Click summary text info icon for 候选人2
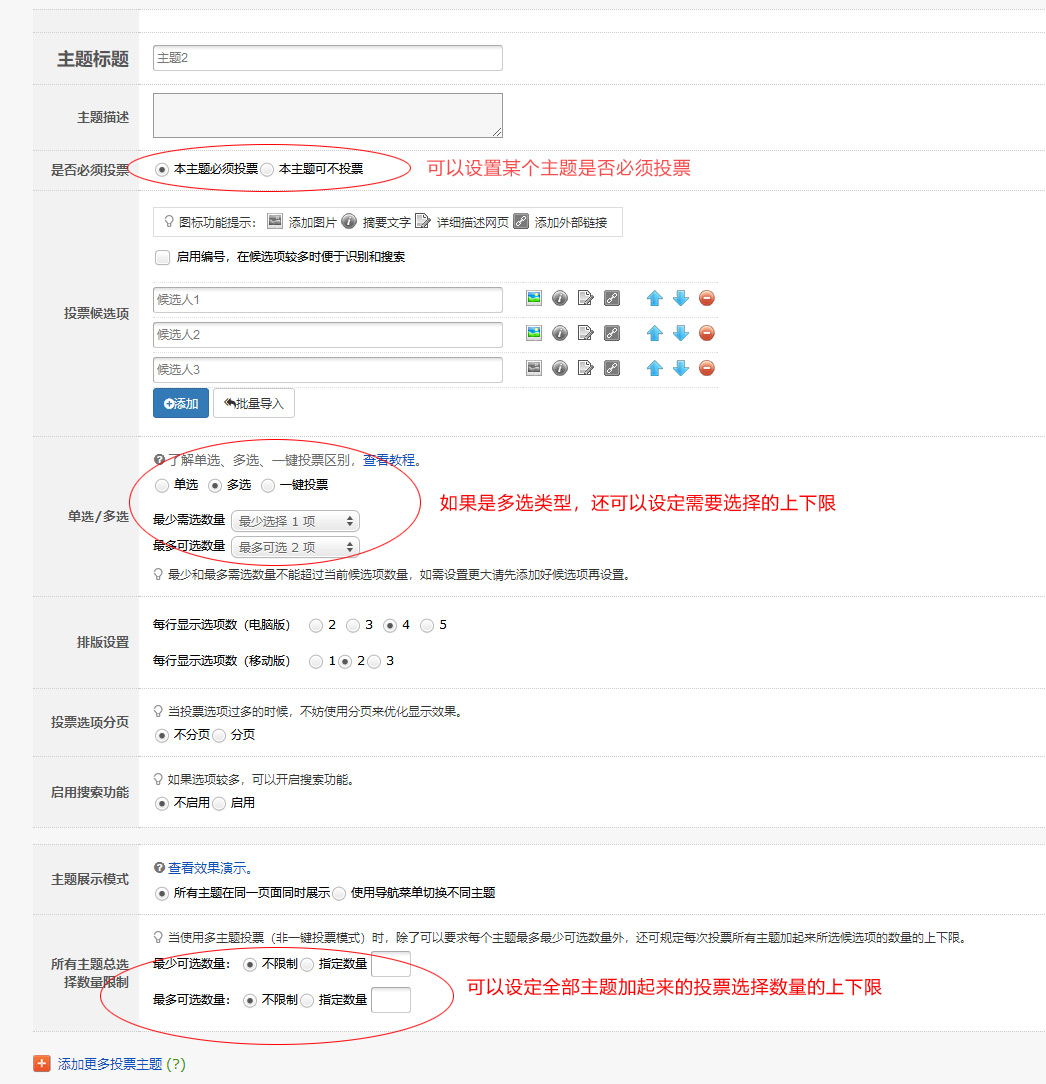1046x1084 pixels. pos(560,333)
